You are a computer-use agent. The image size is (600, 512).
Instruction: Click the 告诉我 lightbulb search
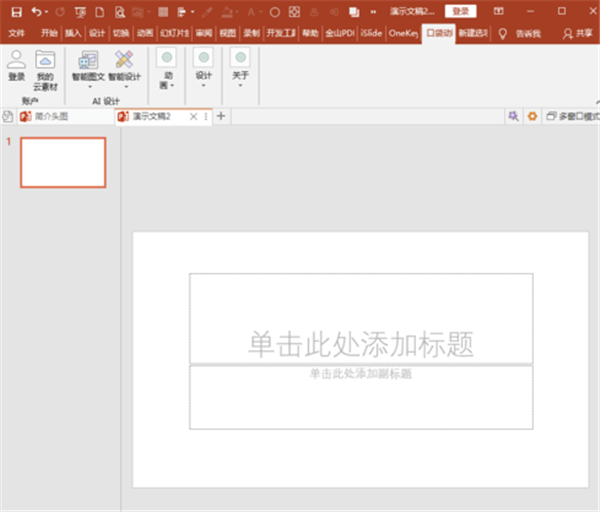(521, 33)
